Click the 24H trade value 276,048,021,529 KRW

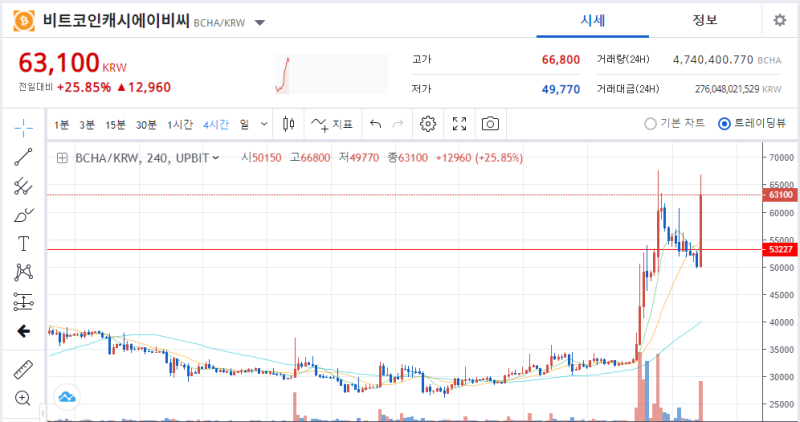[738, 89]
